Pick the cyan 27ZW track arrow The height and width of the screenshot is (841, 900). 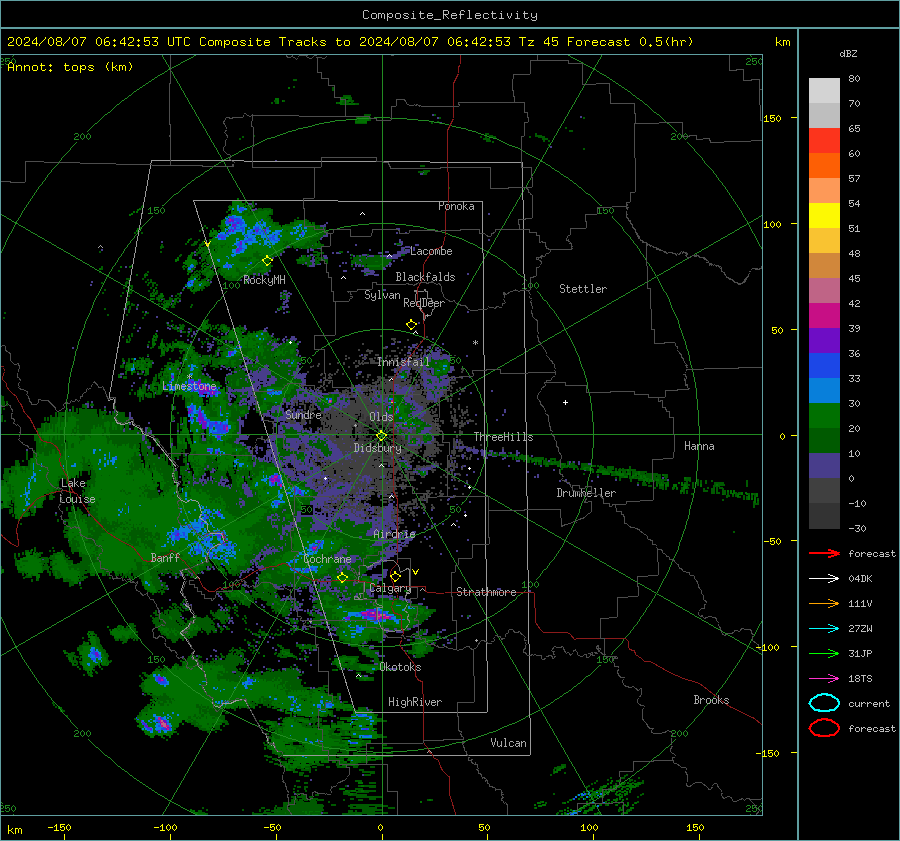(x=824, y=628)
